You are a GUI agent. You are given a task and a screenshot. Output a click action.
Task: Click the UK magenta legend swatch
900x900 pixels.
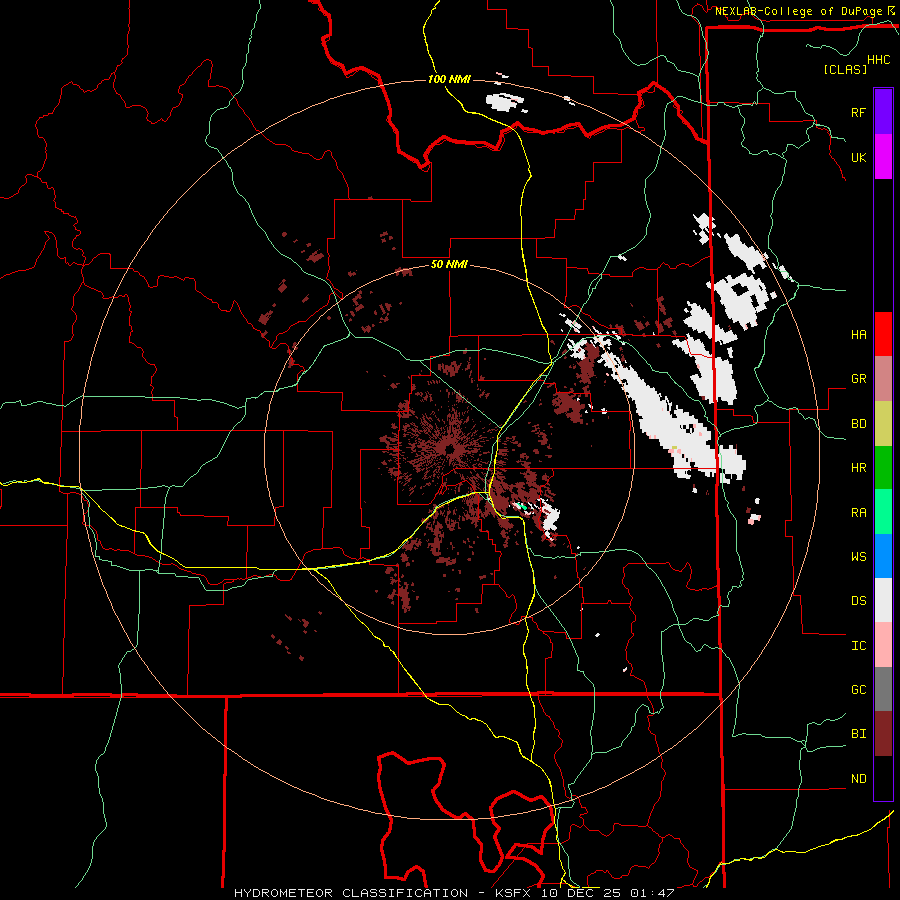(x=883, y=157)
